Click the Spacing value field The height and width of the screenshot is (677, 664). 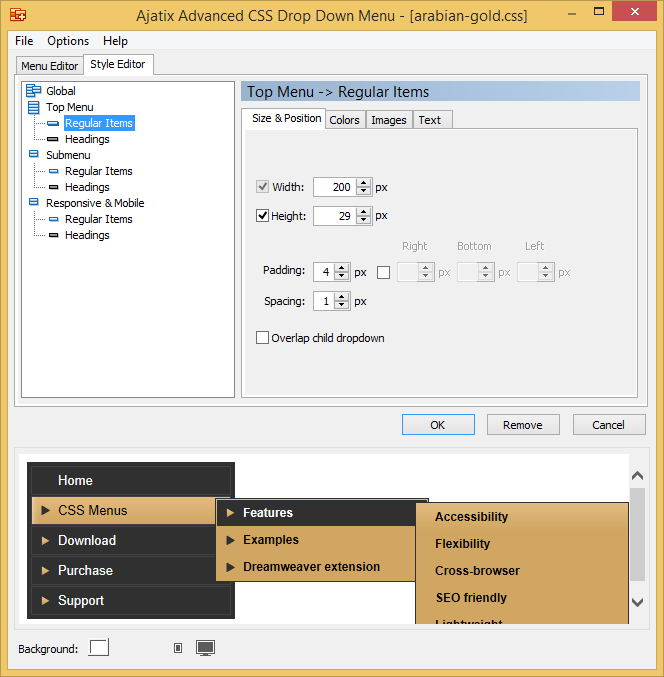click(x=324, y=301)
